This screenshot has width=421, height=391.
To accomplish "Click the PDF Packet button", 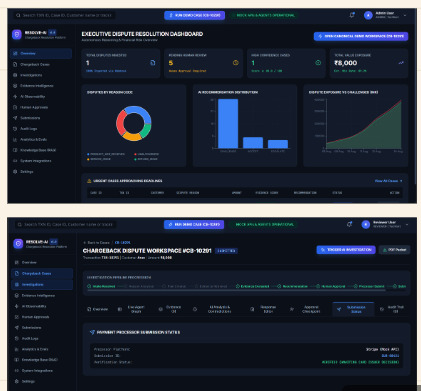I will 394,250.
